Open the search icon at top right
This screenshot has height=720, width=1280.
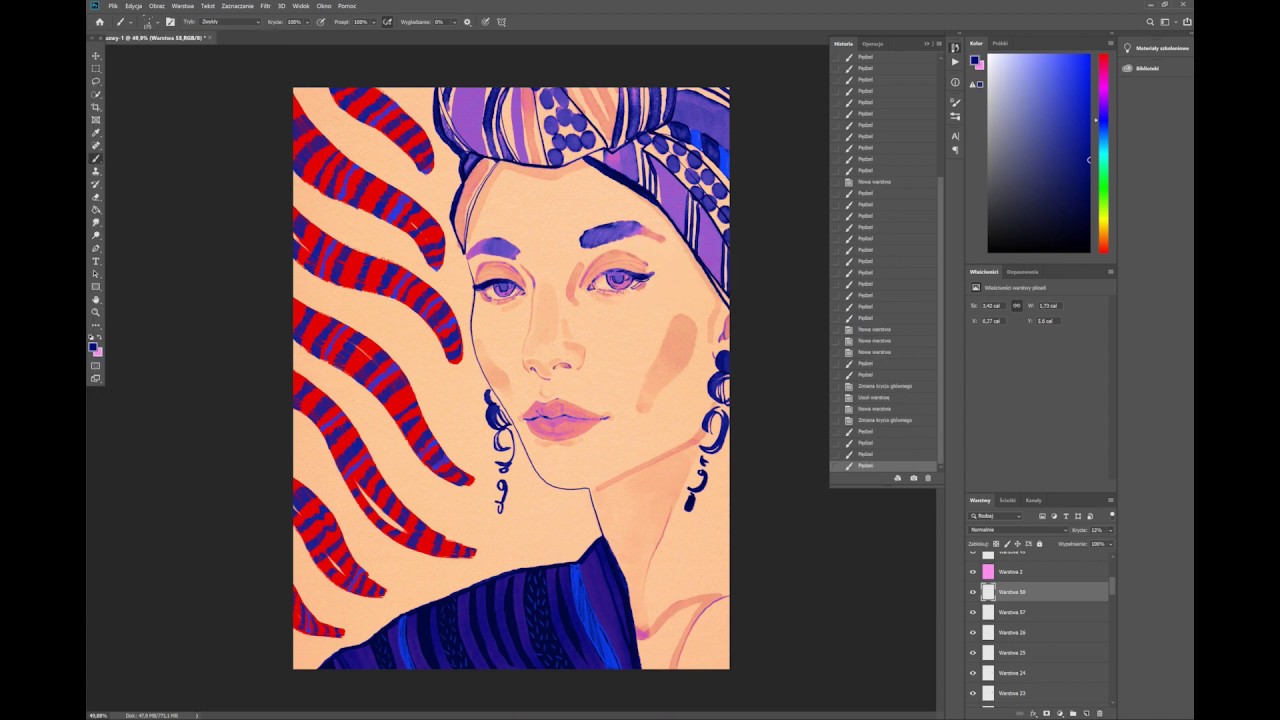(1150, 21)
